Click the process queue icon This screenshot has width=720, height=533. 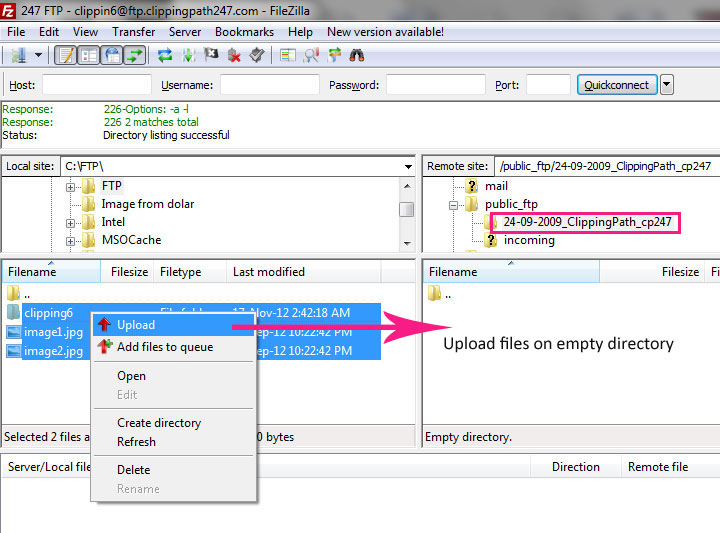tap(188, 56)
